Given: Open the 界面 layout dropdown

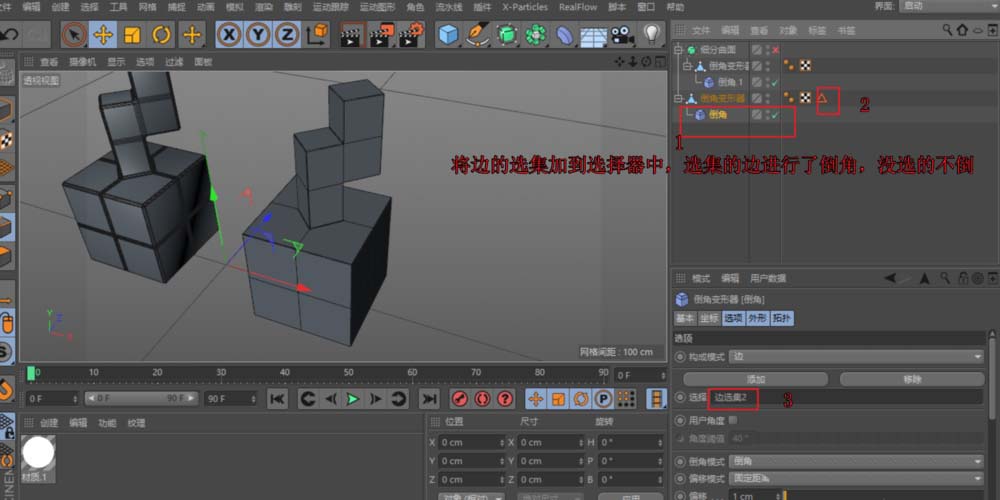Looking at the screenshot, I should point(945,6).
